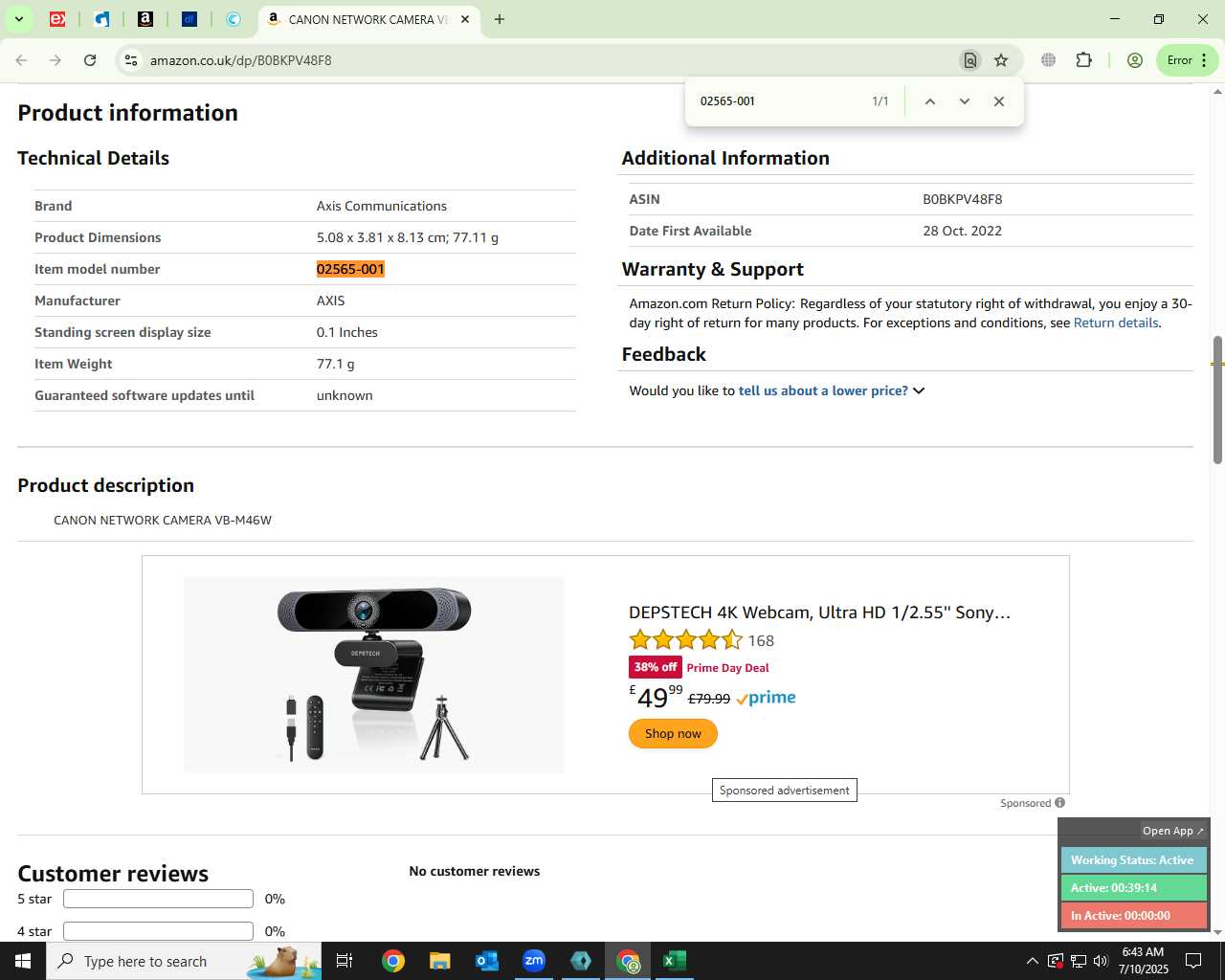Open Task View in taskbar

pos(345,961)
